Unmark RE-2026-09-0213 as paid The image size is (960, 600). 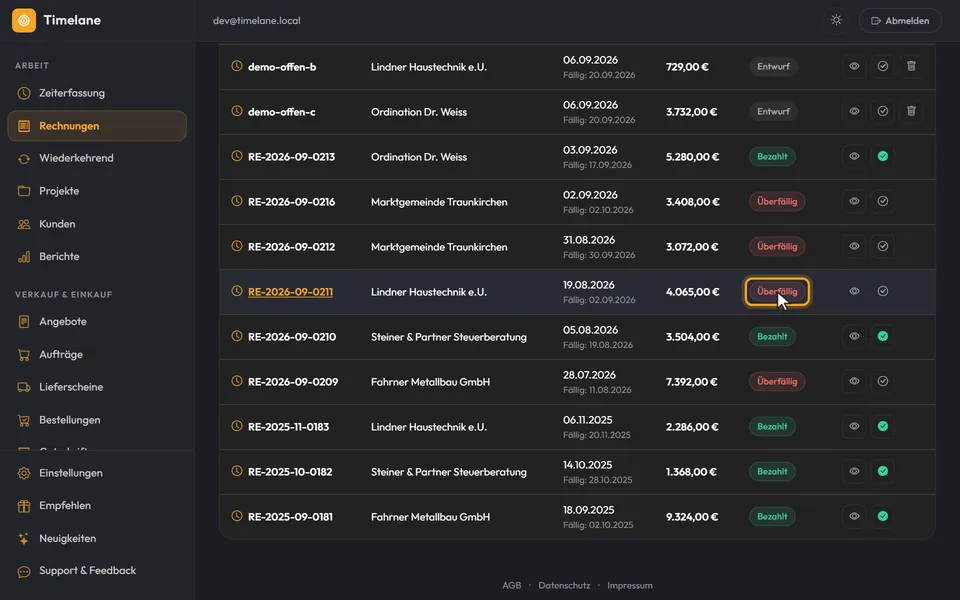[883, 156]
